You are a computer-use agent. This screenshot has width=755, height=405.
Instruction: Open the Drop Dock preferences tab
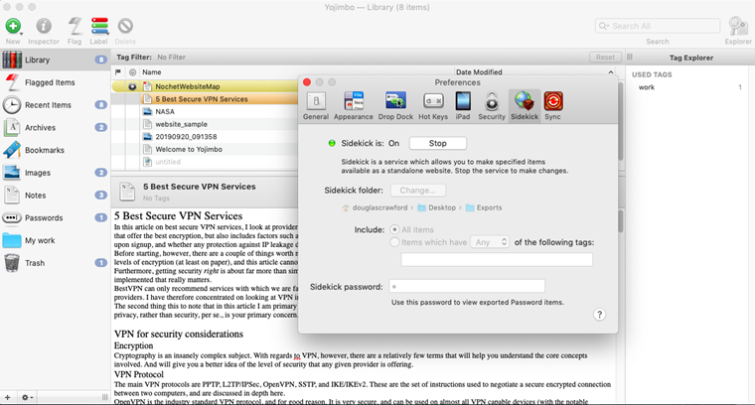tap(395, 106)
